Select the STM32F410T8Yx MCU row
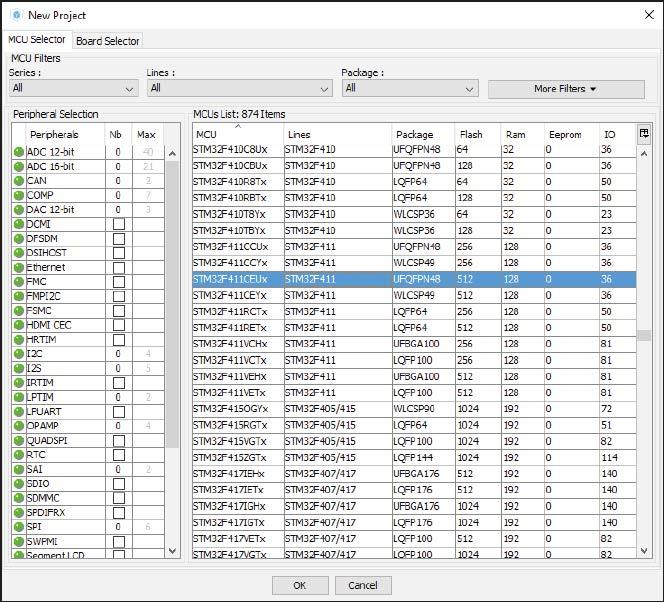Image resolution: width=664 pixels, height=602 pixels. [x=414, y=214]
